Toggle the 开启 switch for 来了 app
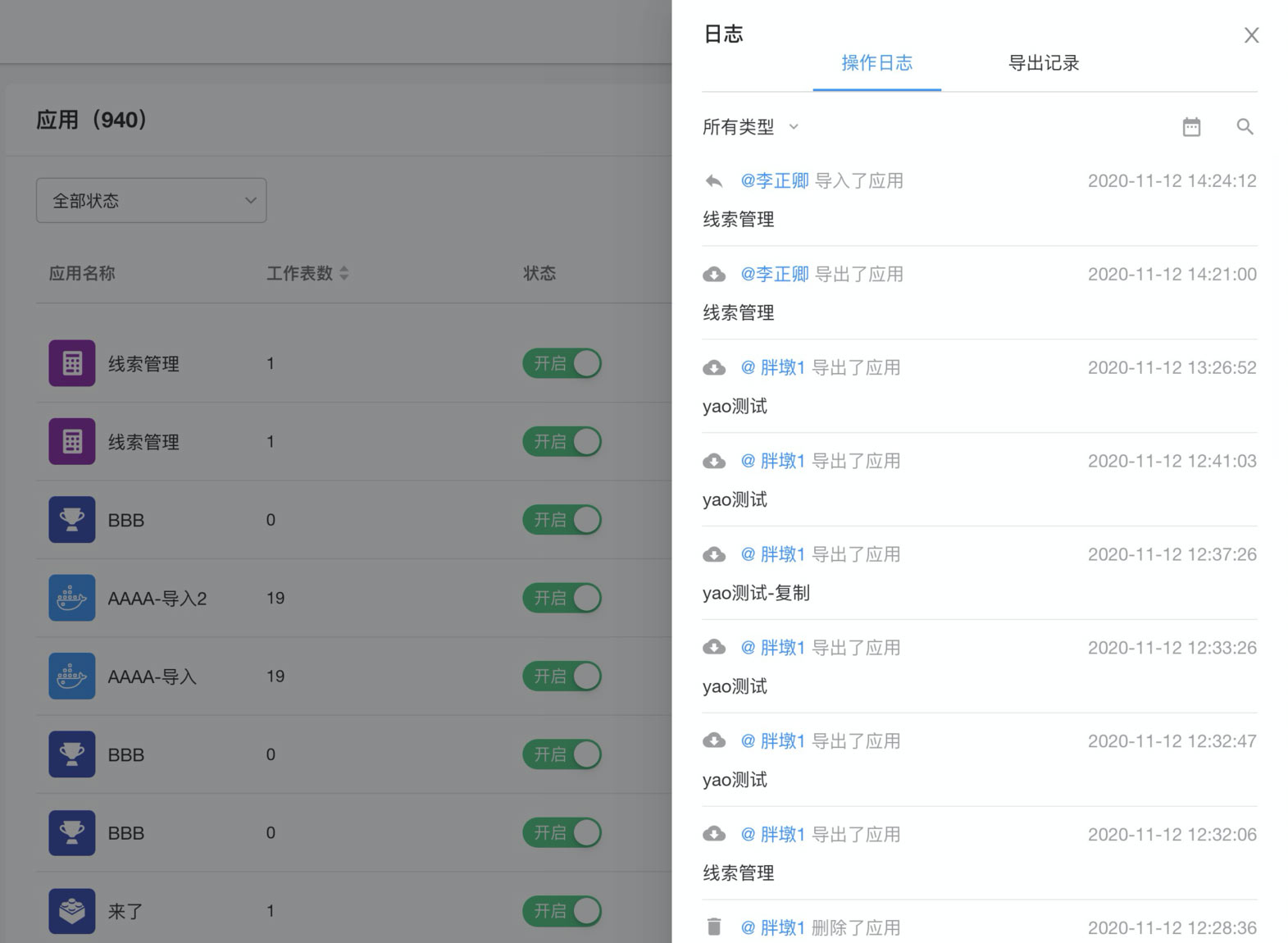Screen dimensions: 1288x943 click(x=562, y=910)
